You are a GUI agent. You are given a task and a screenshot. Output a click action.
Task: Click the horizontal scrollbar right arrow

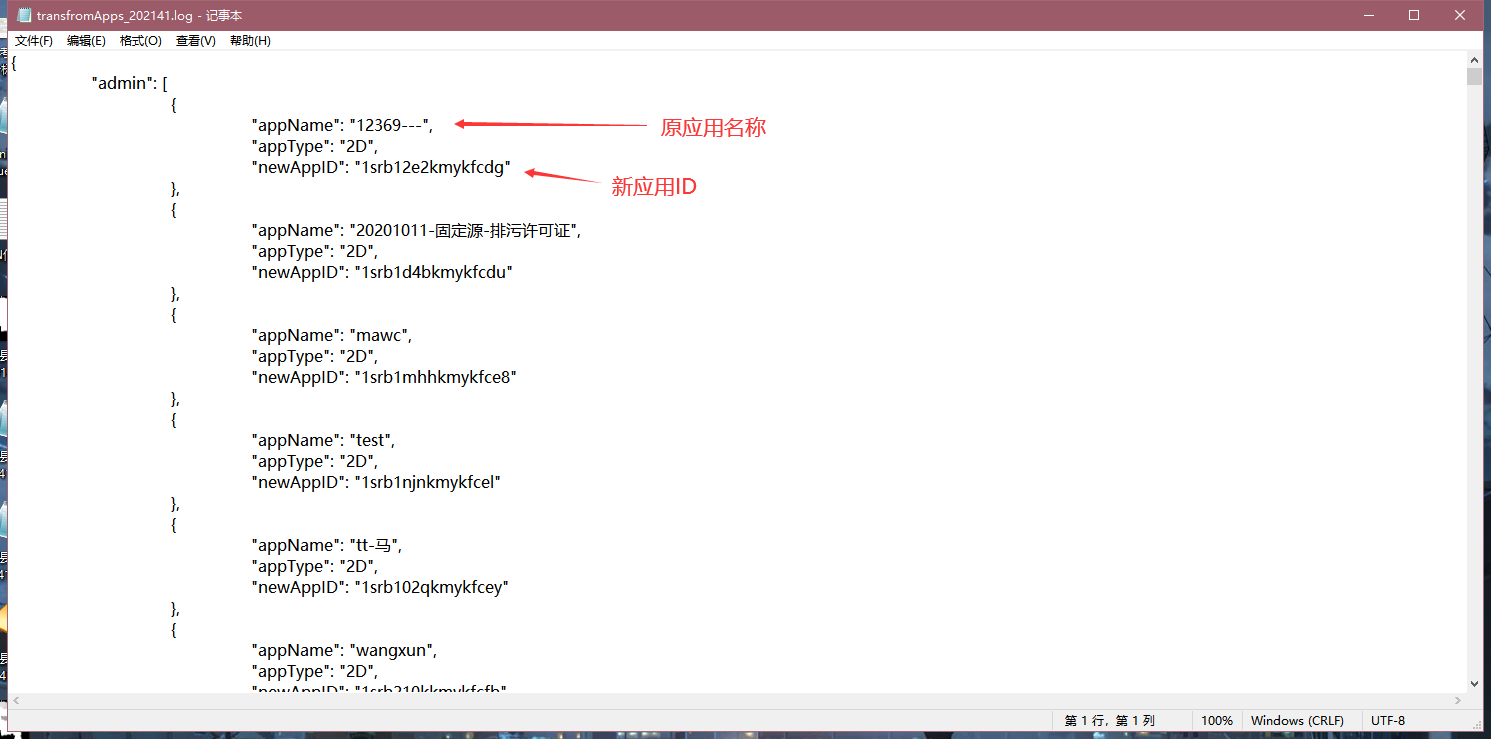click(1457, 701)
